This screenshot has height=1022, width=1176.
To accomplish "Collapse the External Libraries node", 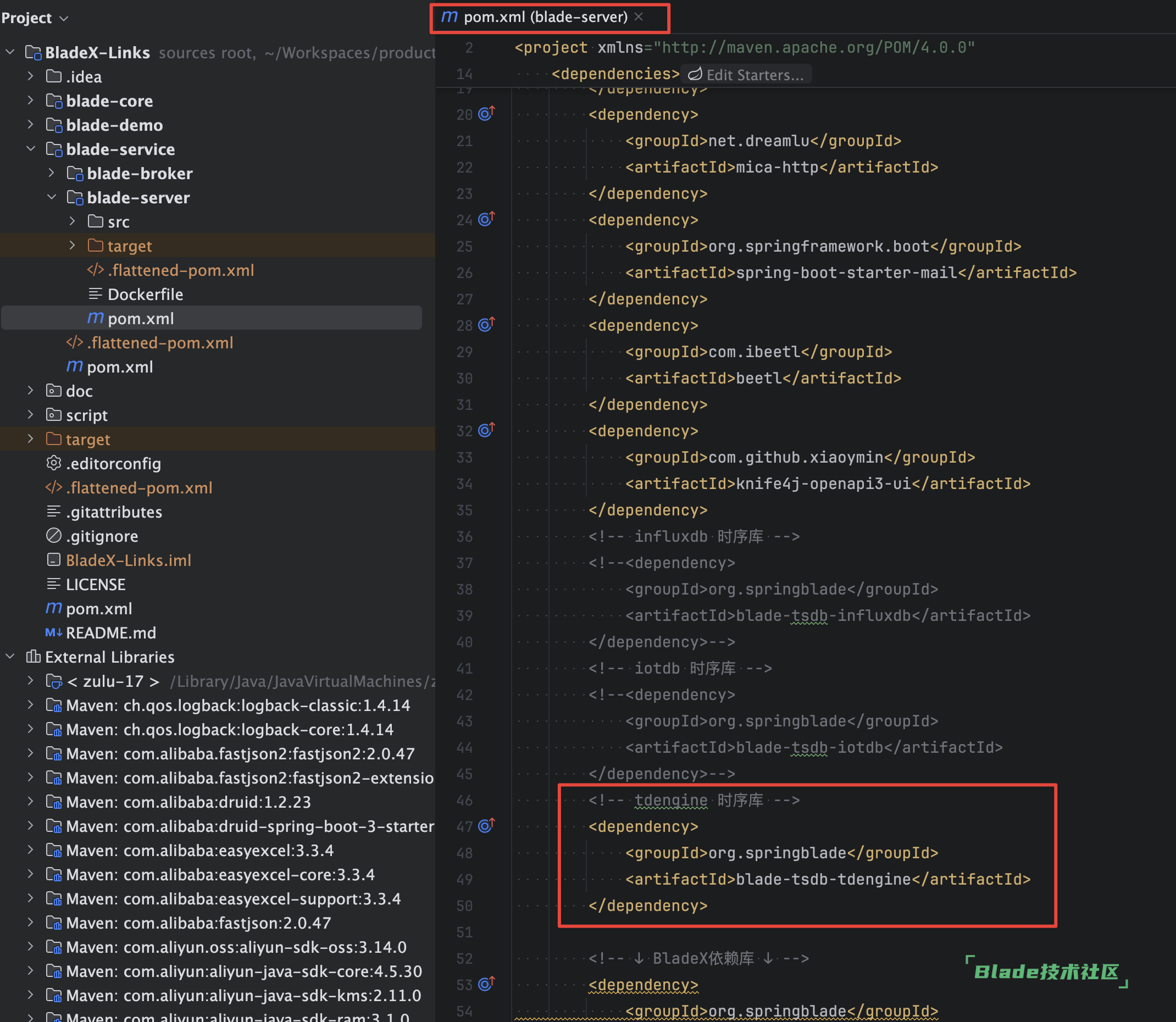I will [10, 657].
